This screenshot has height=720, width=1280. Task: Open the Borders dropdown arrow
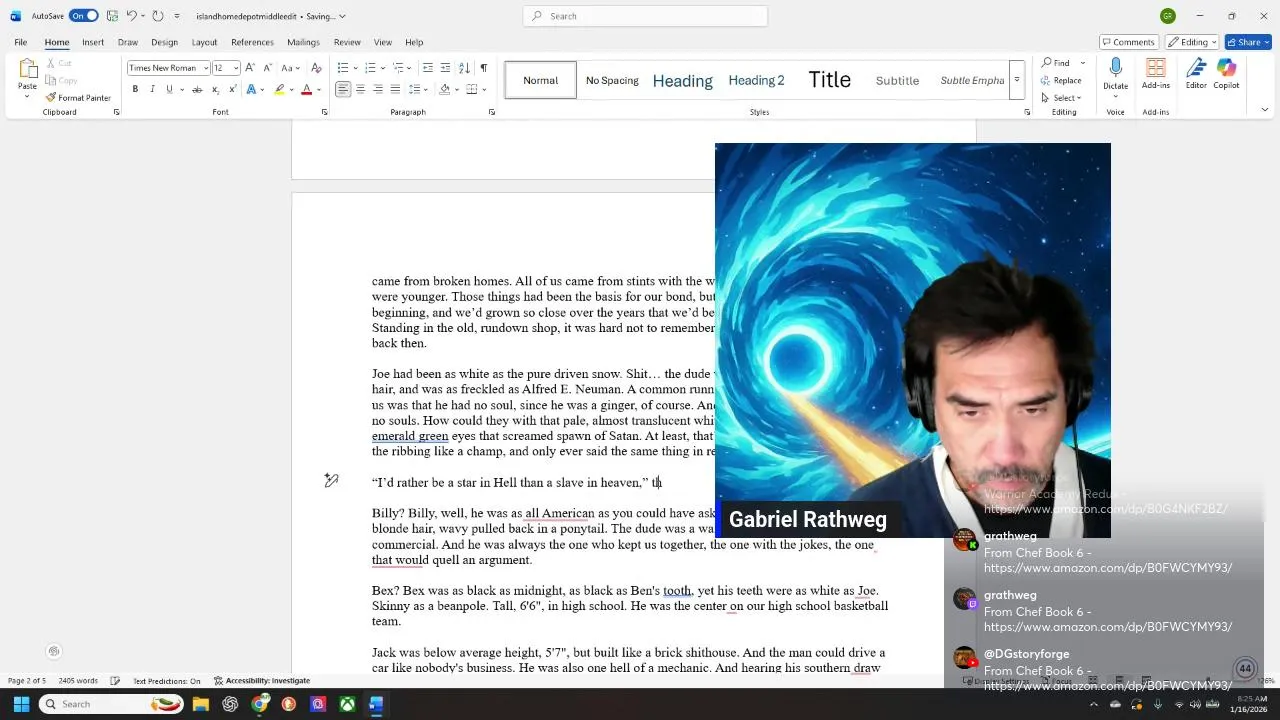pyautogui.click(x=483, y=89)
